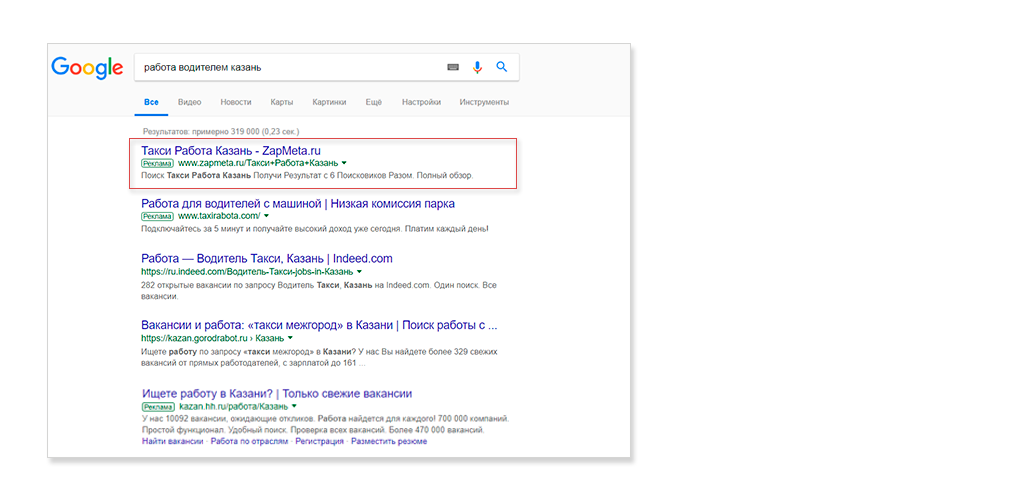This screenshot has width=1024, height=500.
Task: Expand dropdown arrow next to kazan.hh.ru URL
Action: point(293,408)
